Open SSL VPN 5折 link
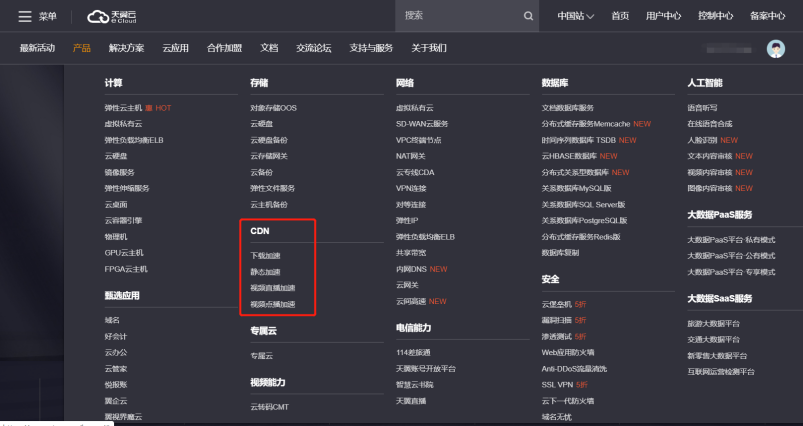Image resolution: width=803 pixels, height=426 pixels. click(x=564, y=385)
